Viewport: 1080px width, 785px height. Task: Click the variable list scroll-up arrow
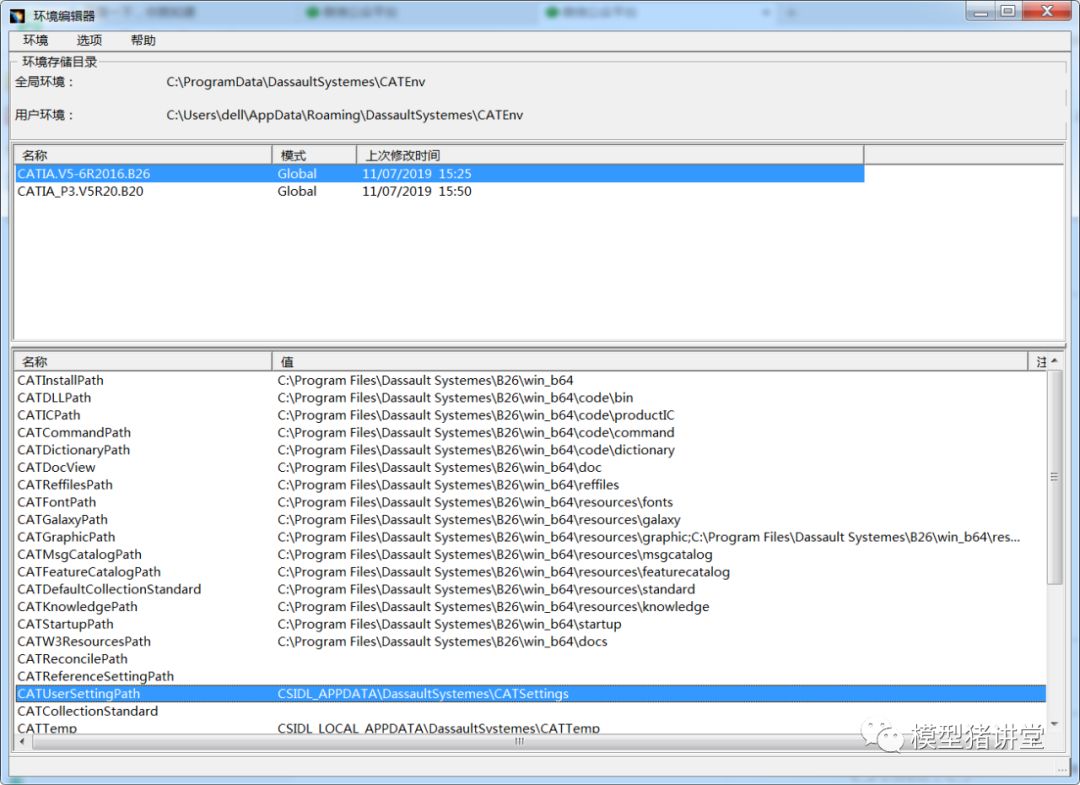click(x=1054, y=361)
